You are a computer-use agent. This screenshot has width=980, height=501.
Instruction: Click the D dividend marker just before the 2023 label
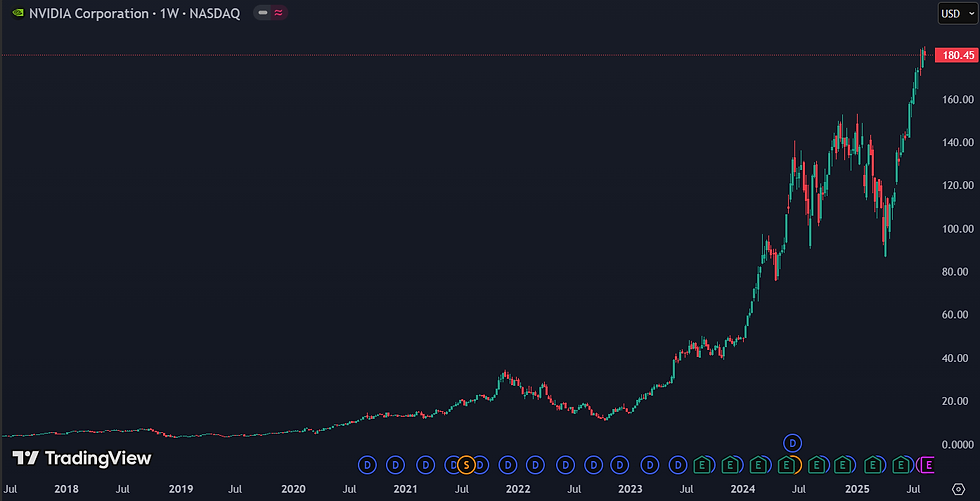click(619, 465)
